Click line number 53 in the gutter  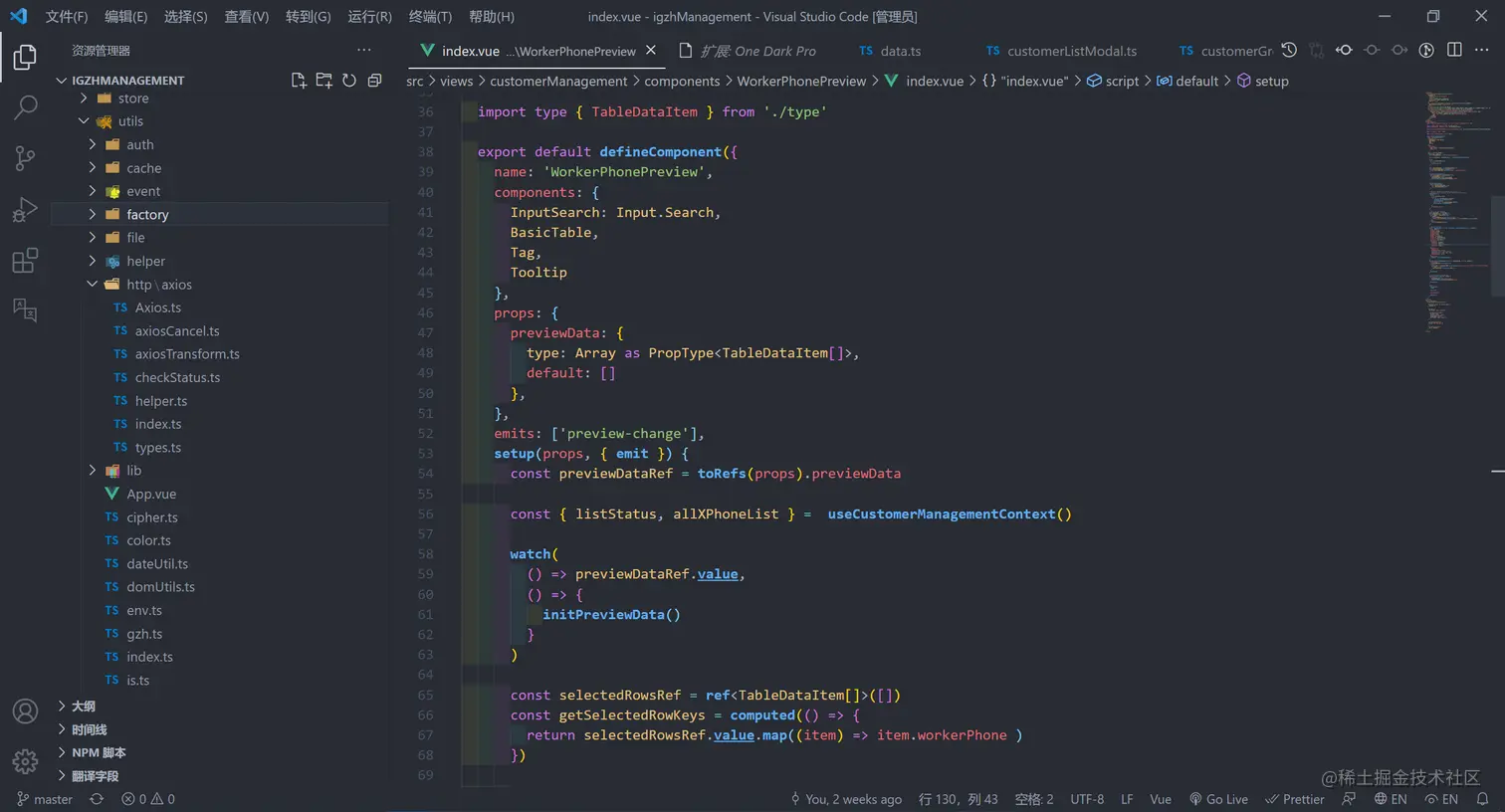[x=425, y=454]
